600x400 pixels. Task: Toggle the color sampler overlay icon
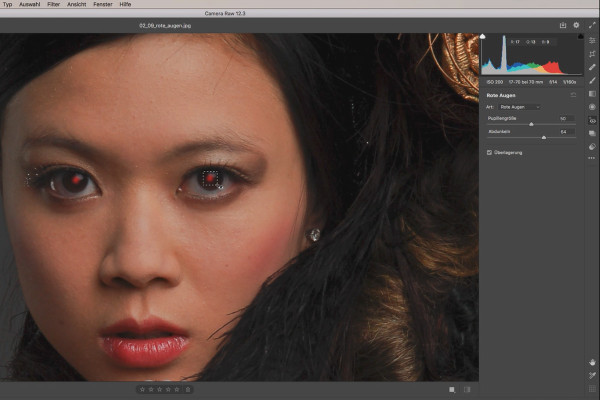(x=592, y=376)
